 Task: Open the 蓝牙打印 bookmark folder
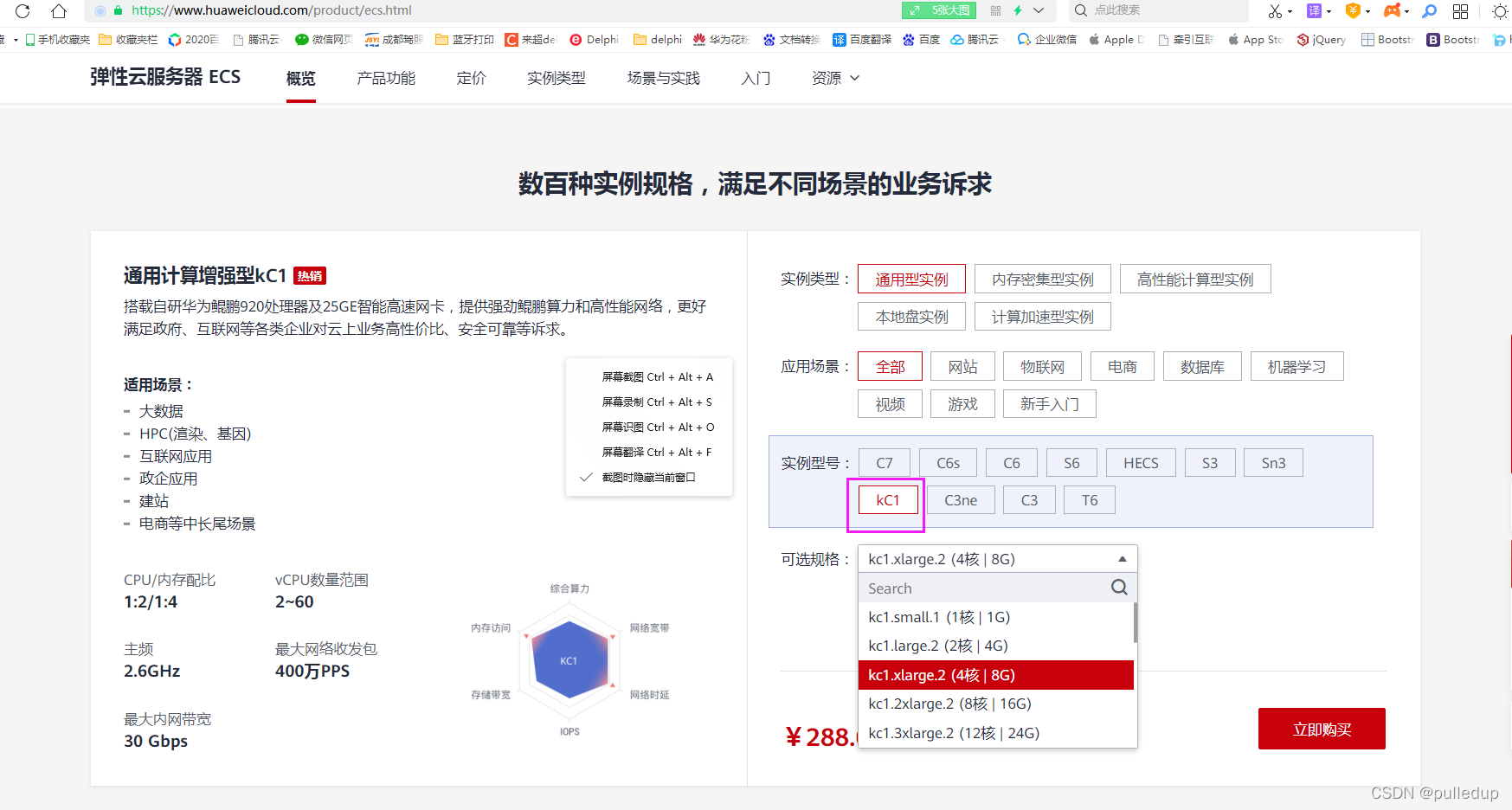click(x=465, y=40)
